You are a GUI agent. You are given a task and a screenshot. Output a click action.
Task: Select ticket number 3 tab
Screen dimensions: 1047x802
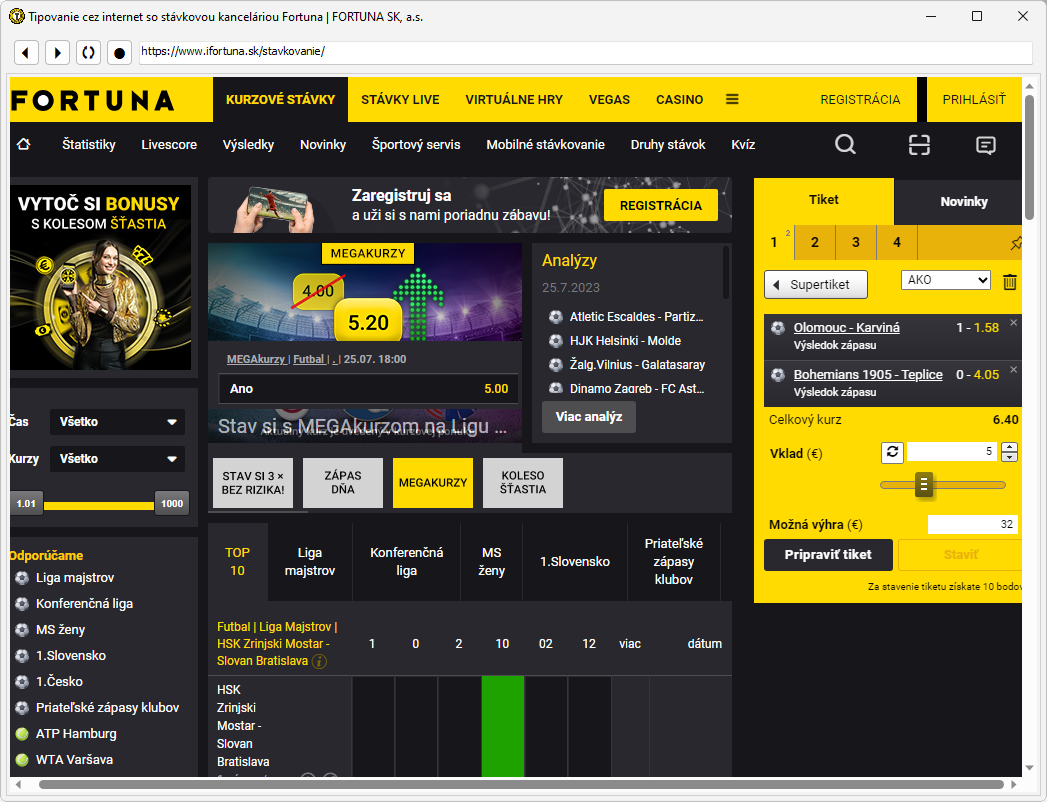pos(855,242)
